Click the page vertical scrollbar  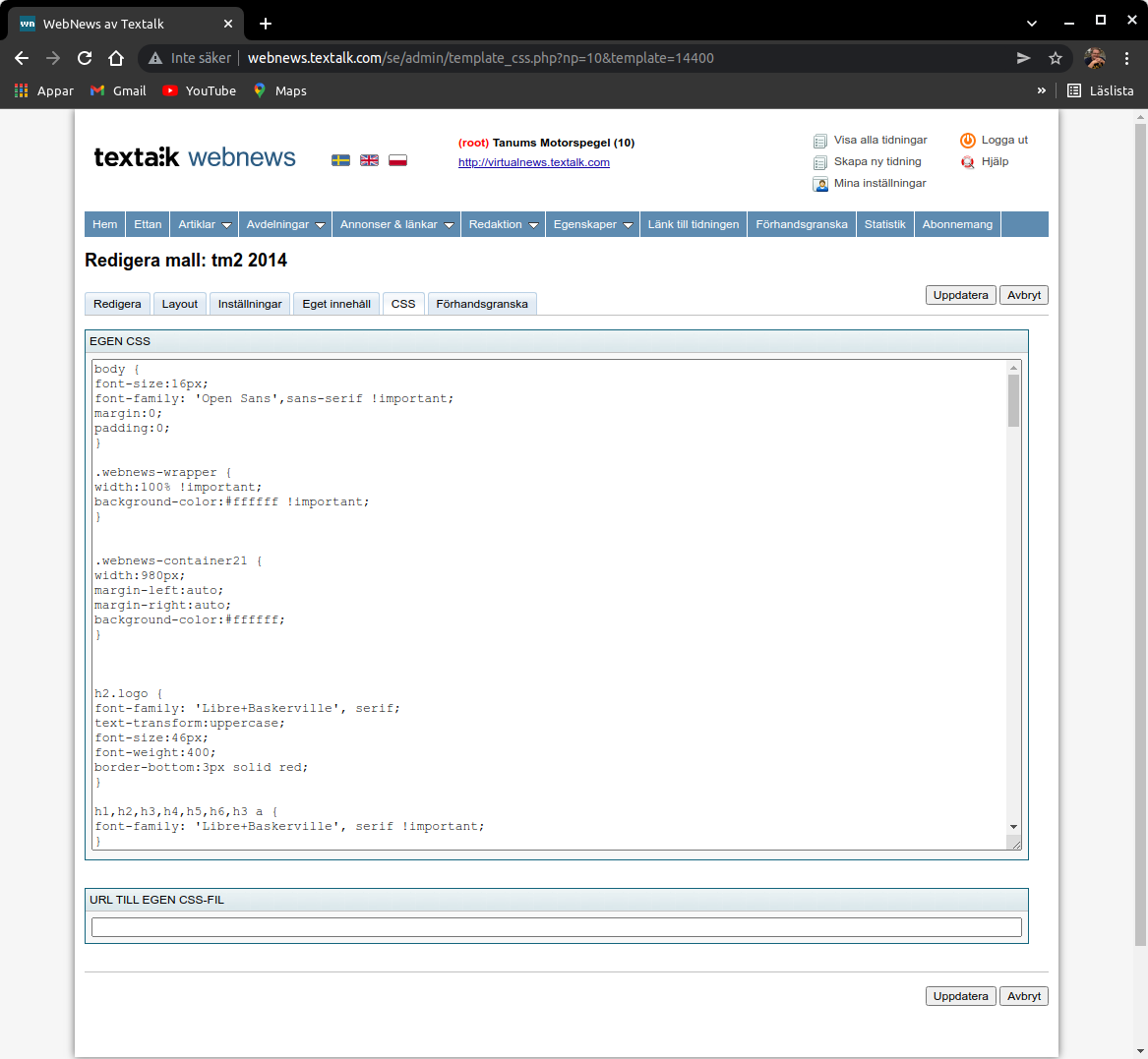pyautogui.click(x=1141, y=534)
